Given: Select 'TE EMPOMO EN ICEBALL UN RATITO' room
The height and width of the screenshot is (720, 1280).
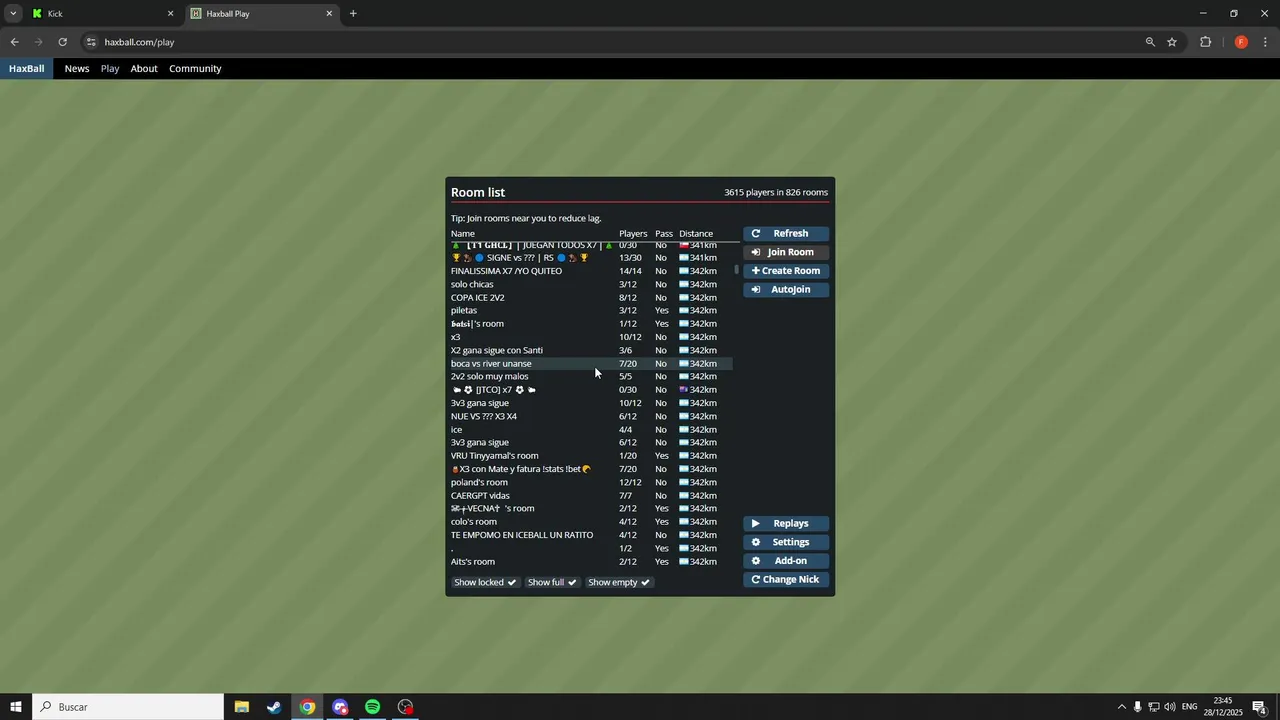Looking at the screenshot, I should point(591,535).
